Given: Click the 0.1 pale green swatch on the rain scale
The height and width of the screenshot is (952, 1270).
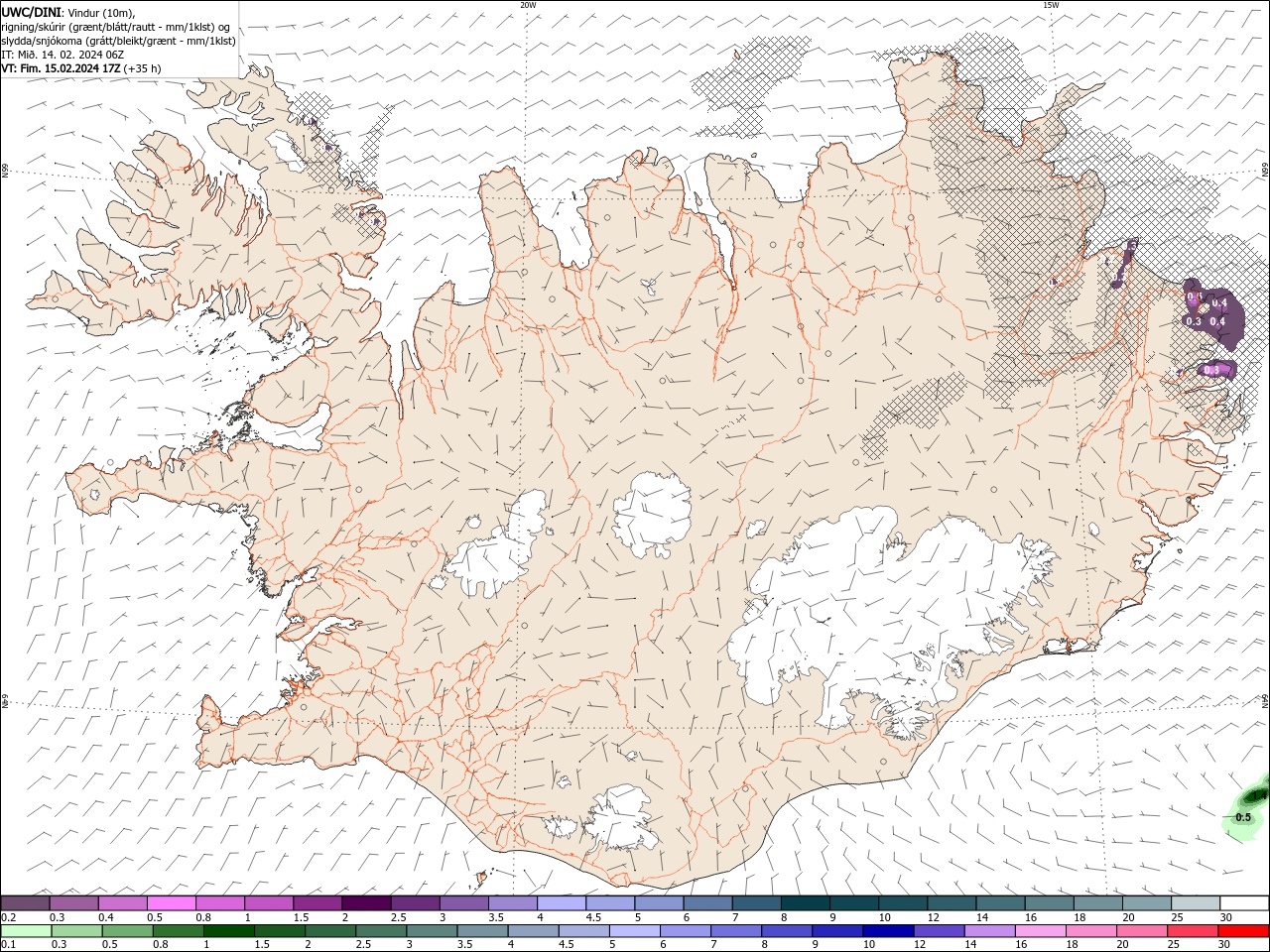Looking at the screenshot, I should (26, 931).
